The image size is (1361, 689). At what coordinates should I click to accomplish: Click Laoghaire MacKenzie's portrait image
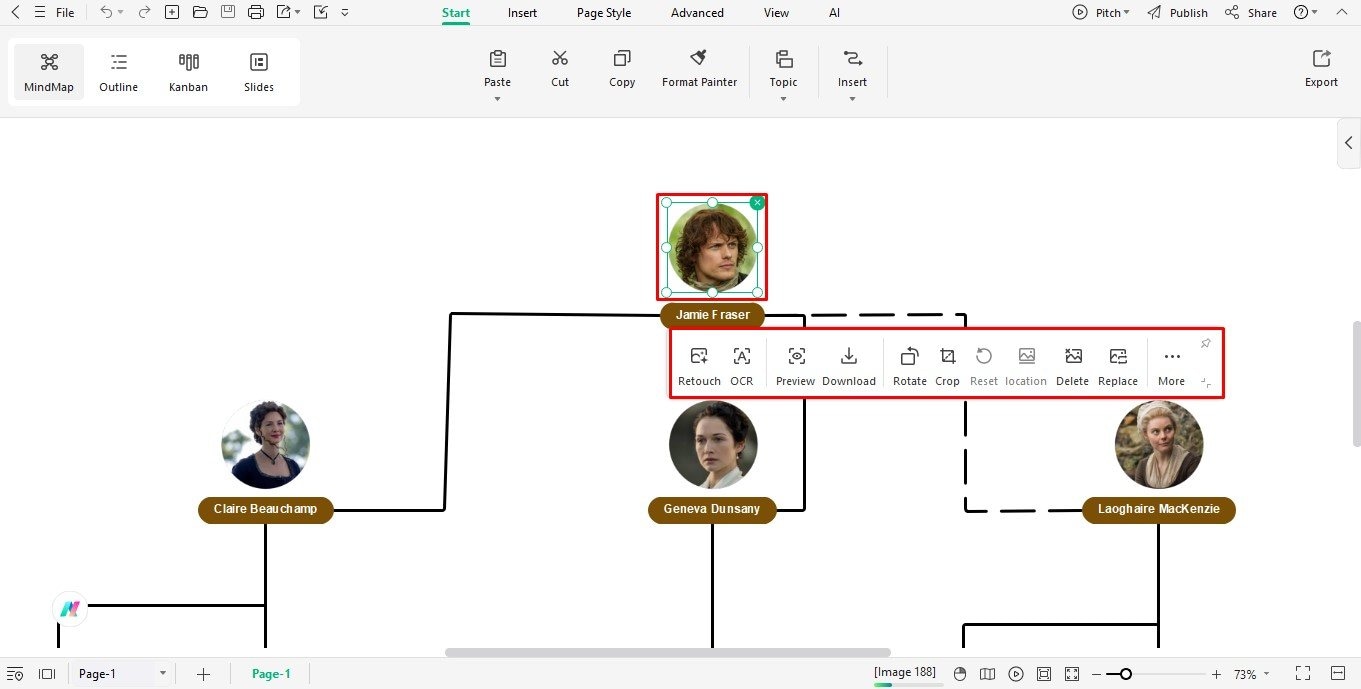coord(1159,445)
